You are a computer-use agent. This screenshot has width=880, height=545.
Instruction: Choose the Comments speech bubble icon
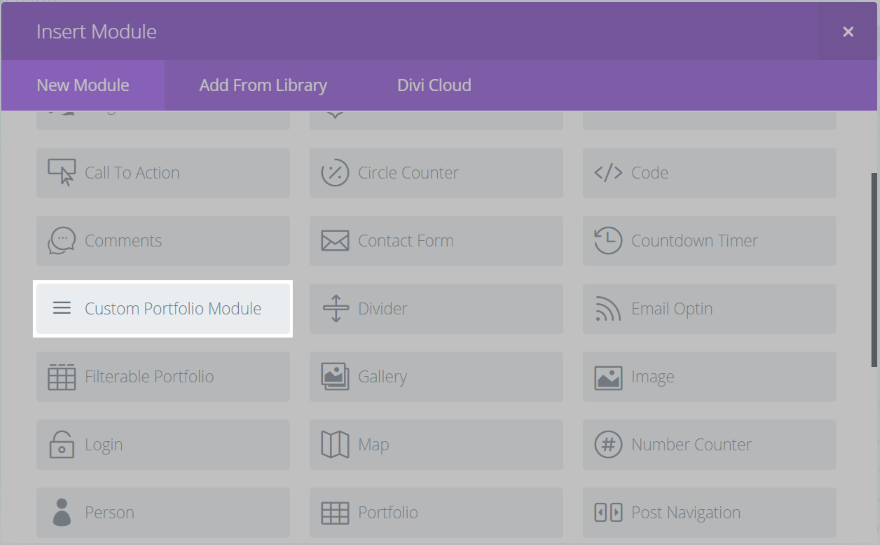62,241
